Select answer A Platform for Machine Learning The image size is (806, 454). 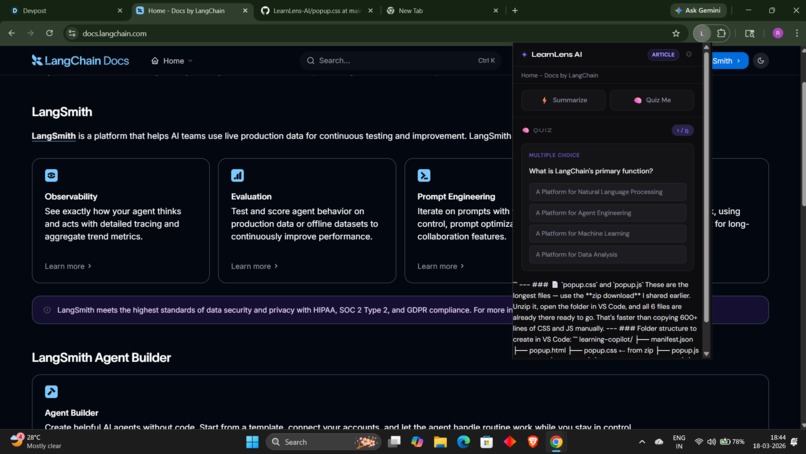pos(608,233)
